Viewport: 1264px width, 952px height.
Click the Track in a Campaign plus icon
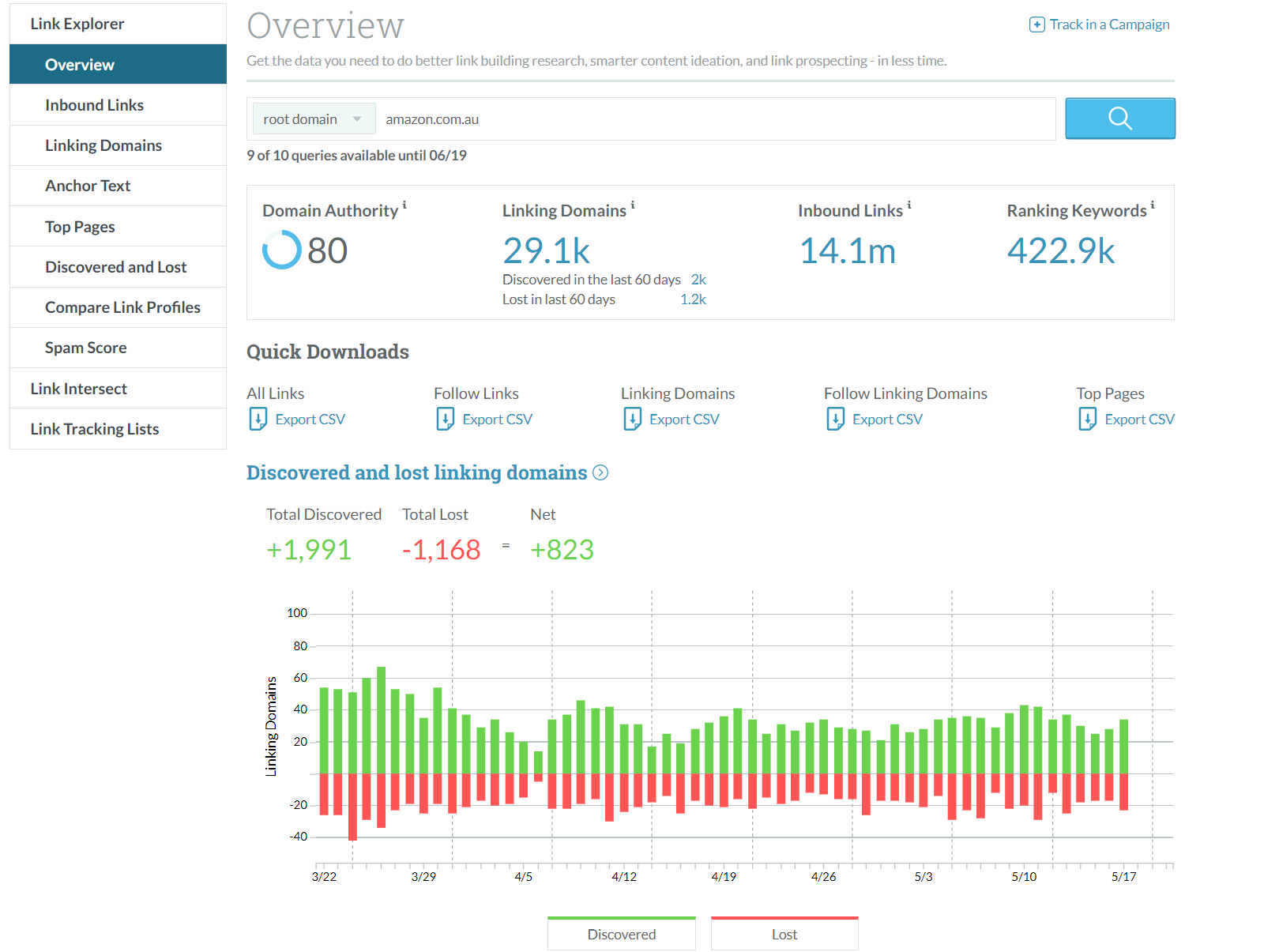1036,24
